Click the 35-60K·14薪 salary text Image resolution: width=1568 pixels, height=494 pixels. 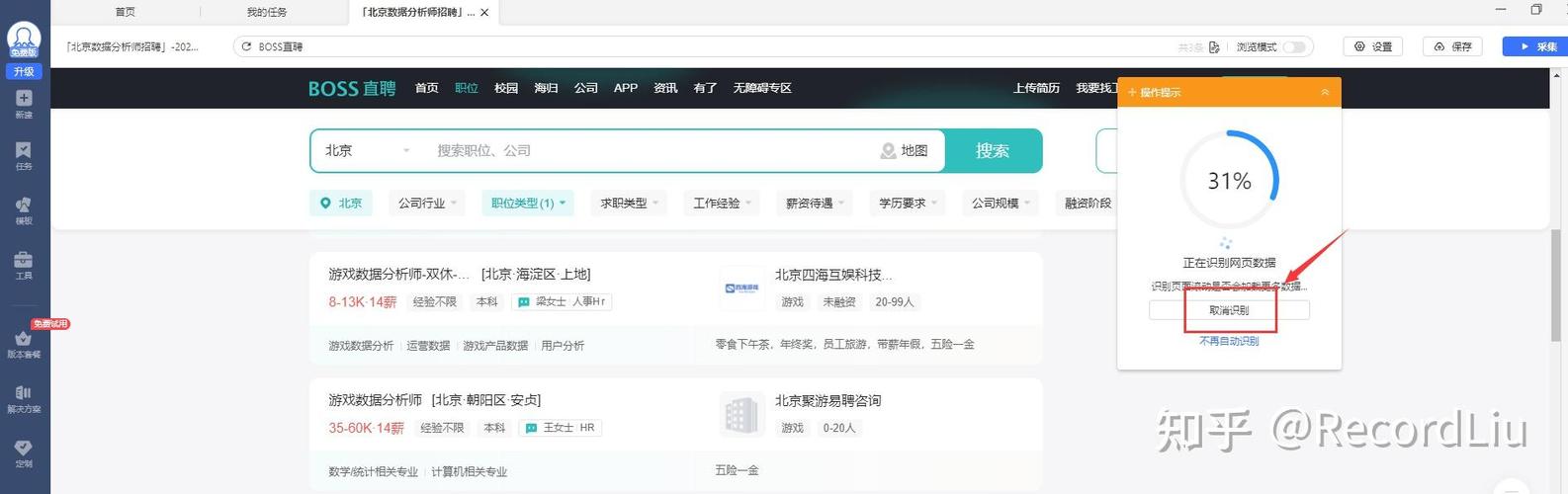pyautogui.click(x=366, y=428)
